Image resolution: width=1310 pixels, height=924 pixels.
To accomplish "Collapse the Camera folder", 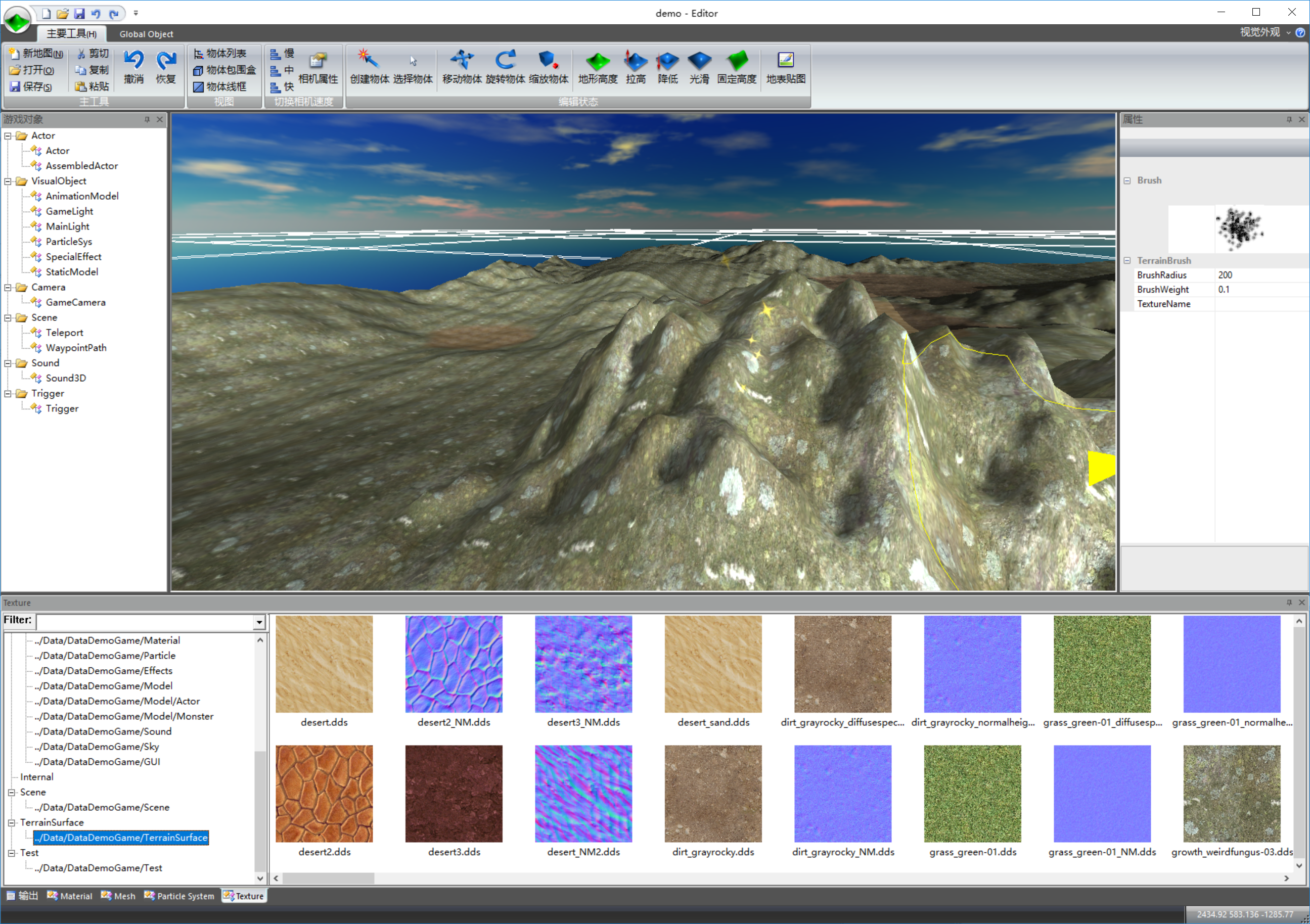I will [x=8, y=288].
